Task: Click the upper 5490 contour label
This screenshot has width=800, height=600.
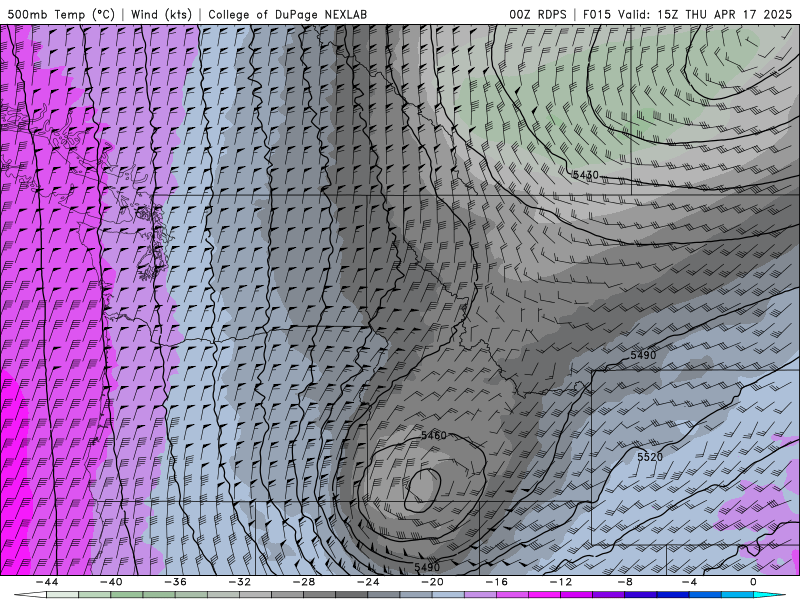Action: pos(643,355)
